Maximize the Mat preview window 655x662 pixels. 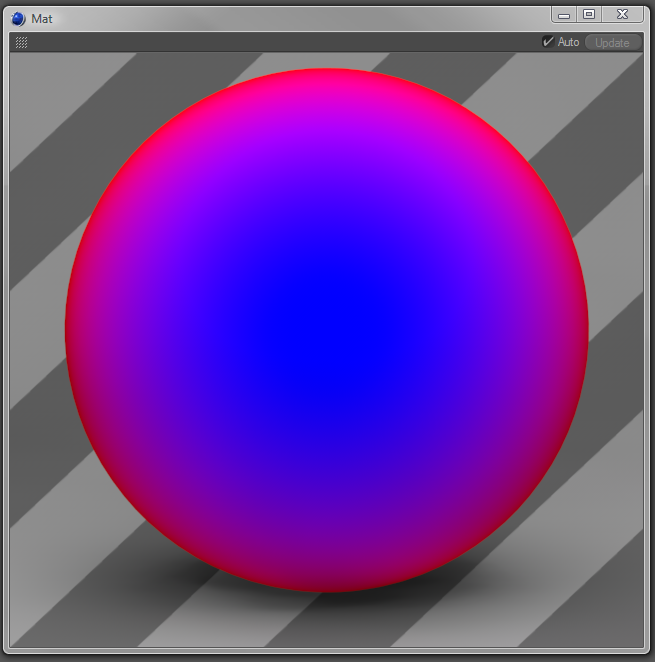click(589, 14)
